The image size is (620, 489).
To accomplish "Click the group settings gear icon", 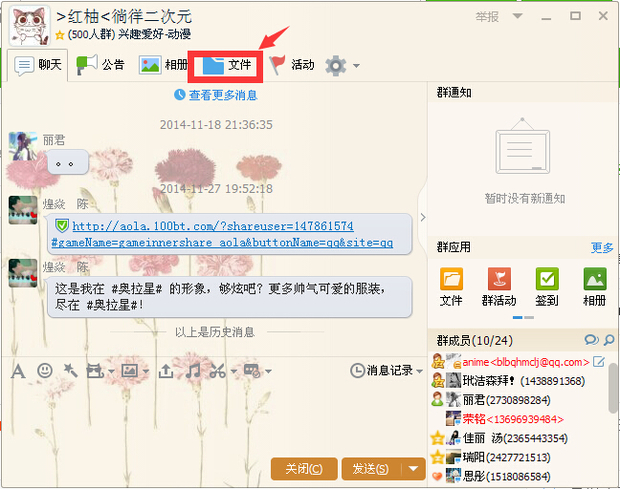I will [336, 66].
